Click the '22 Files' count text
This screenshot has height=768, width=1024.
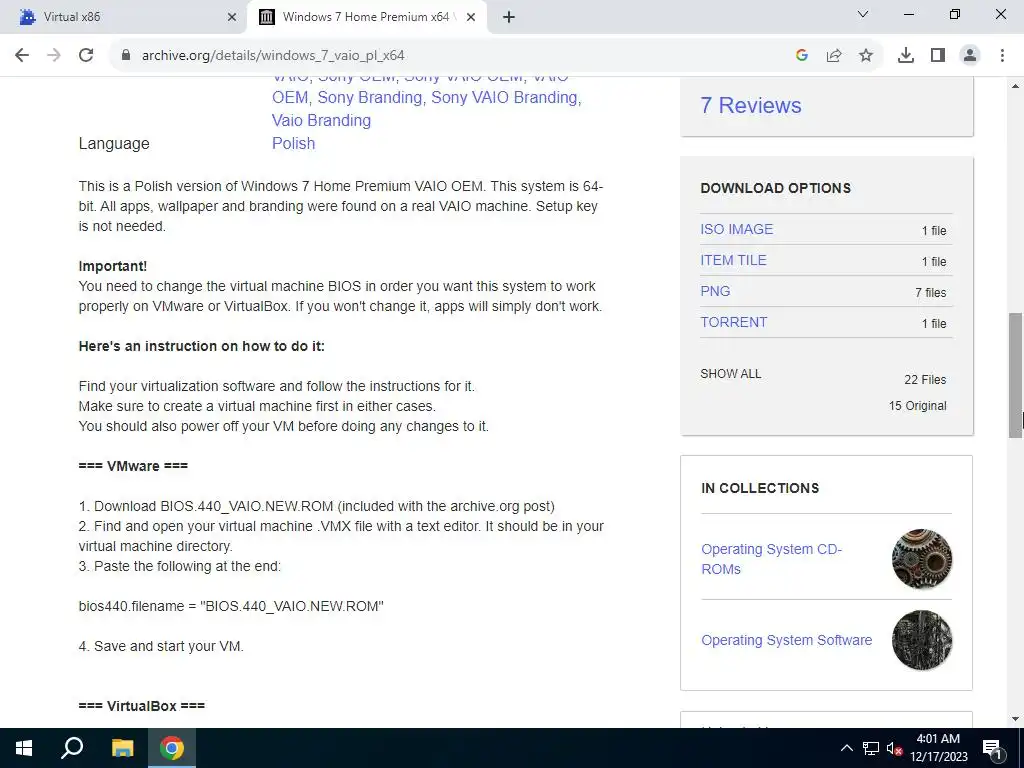click(x=925, y=379)
